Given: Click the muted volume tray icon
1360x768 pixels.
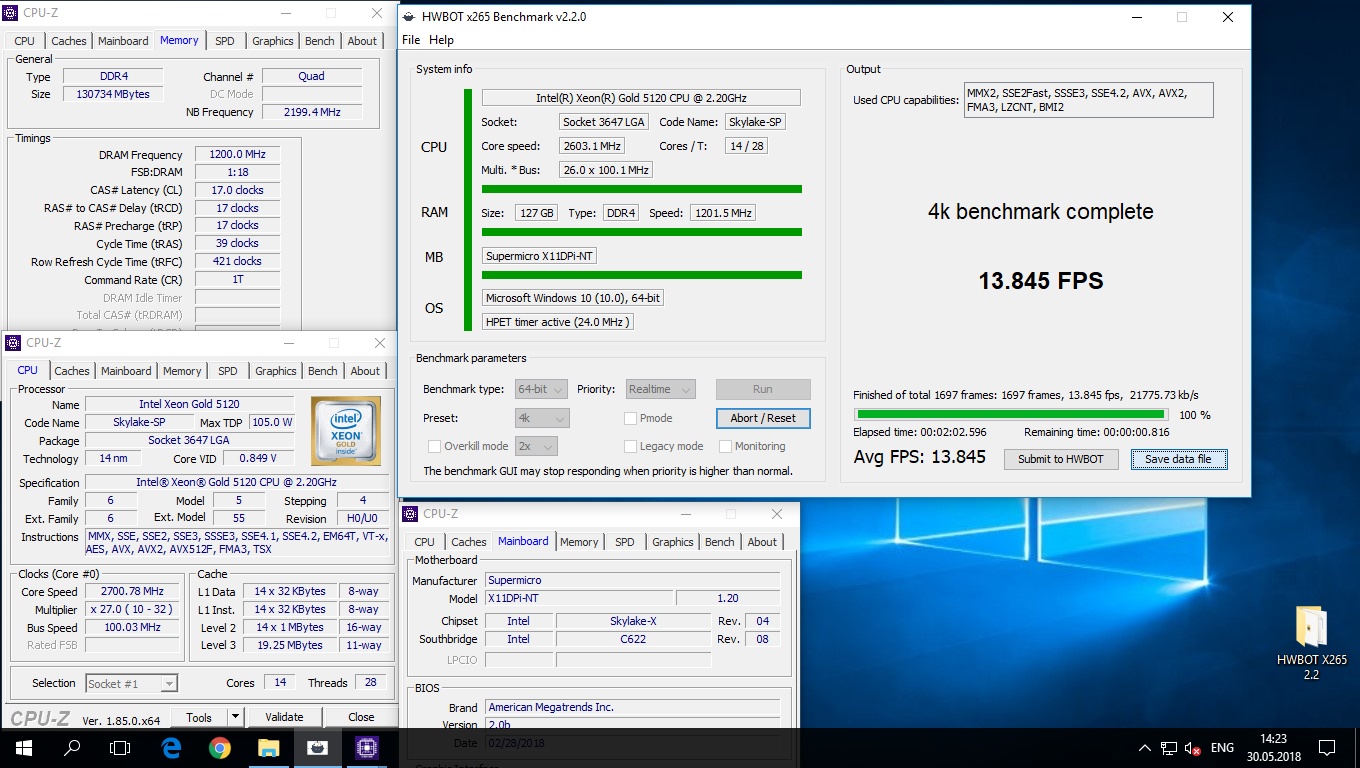Looking at the screenshot, I should (1192, 748).
